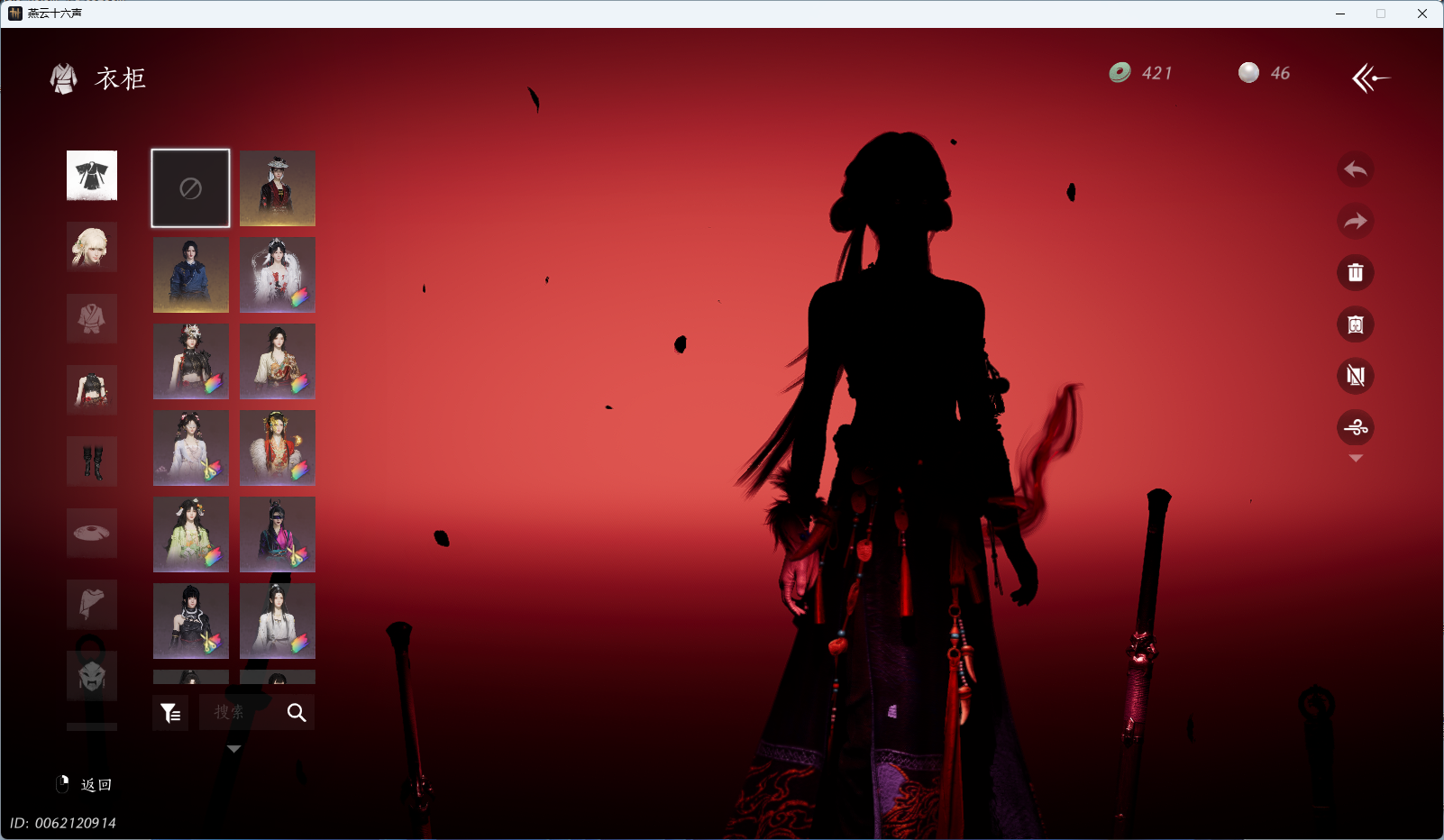Click the double-arrow back icon at top right

coord(1370,78)
